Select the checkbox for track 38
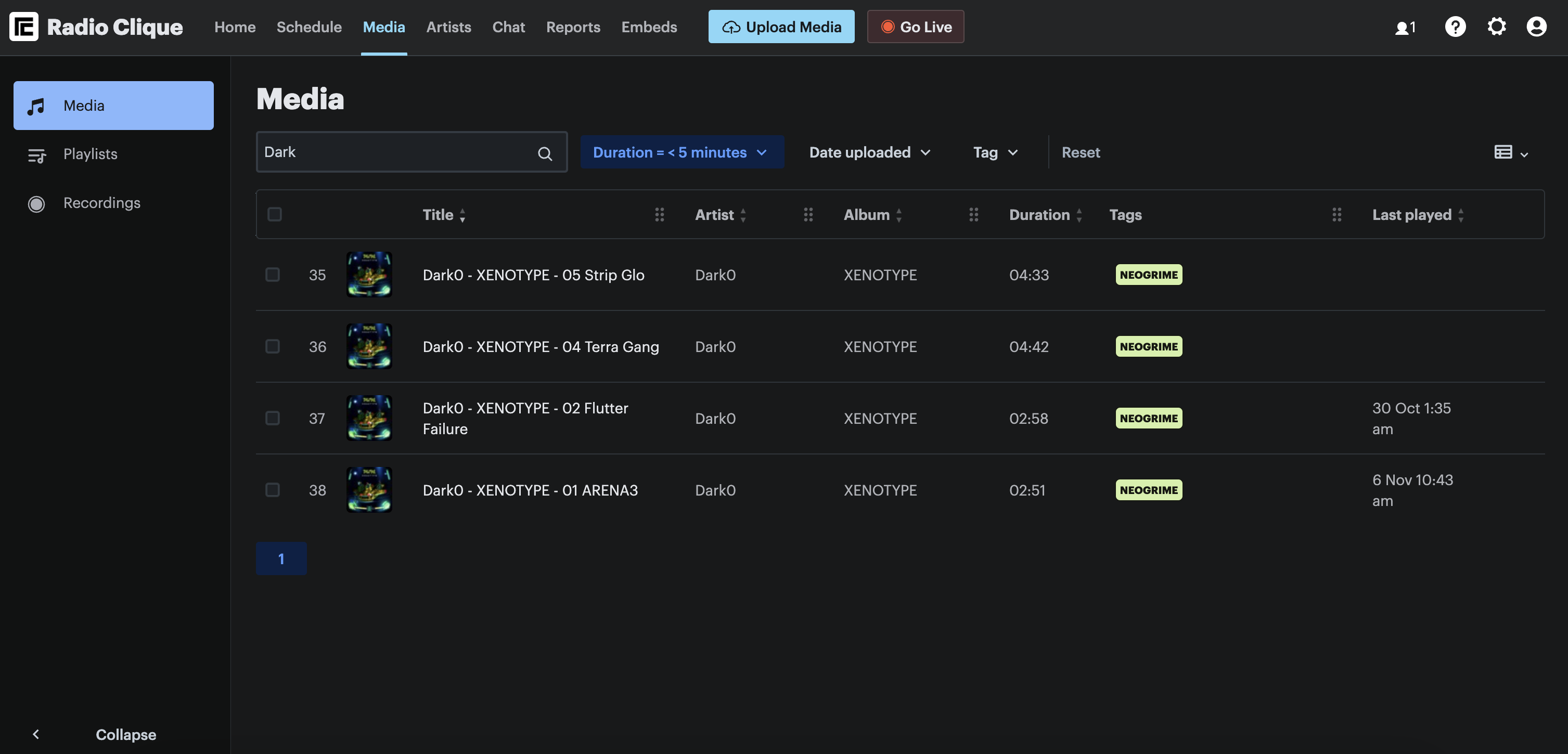 pos(273,490)
